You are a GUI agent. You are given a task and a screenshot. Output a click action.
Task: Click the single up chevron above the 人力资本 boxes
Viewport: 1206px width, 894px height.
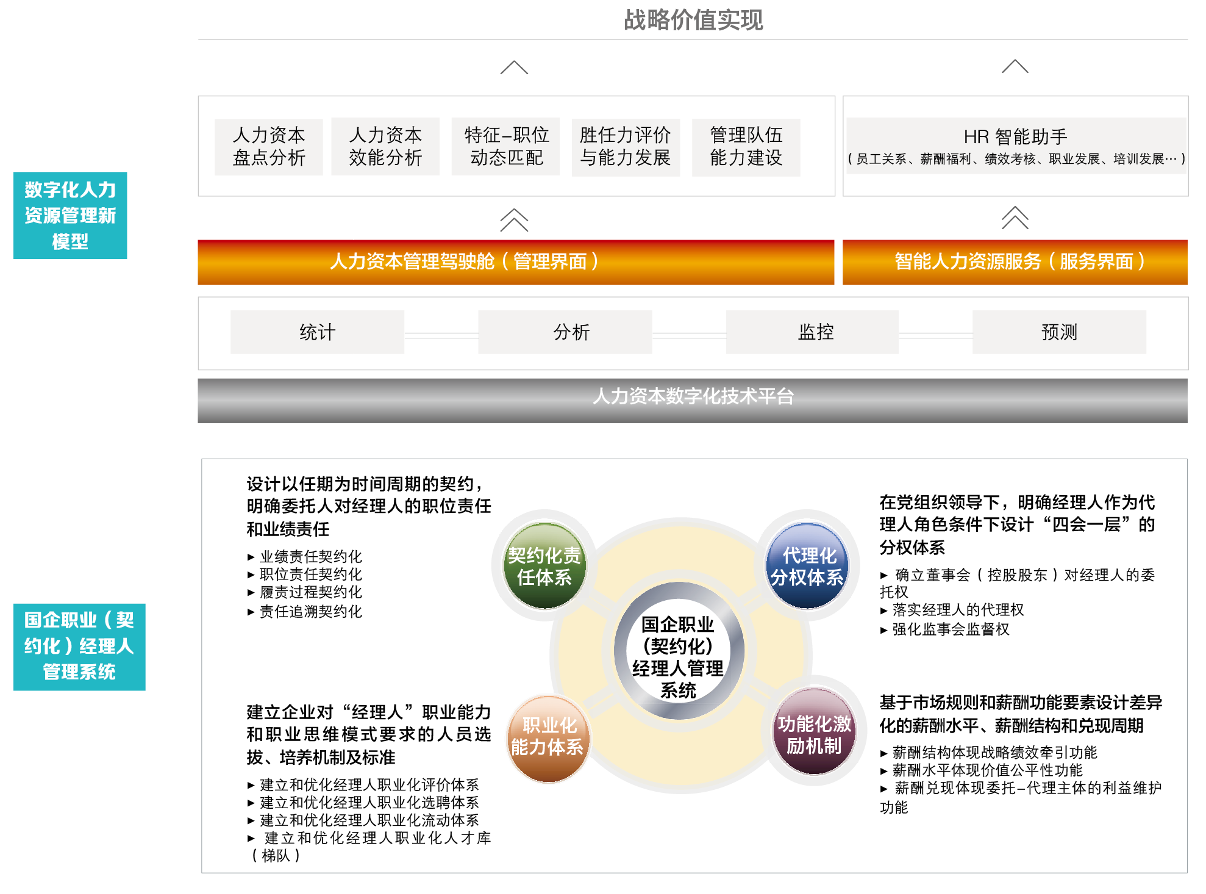point(514,67)
